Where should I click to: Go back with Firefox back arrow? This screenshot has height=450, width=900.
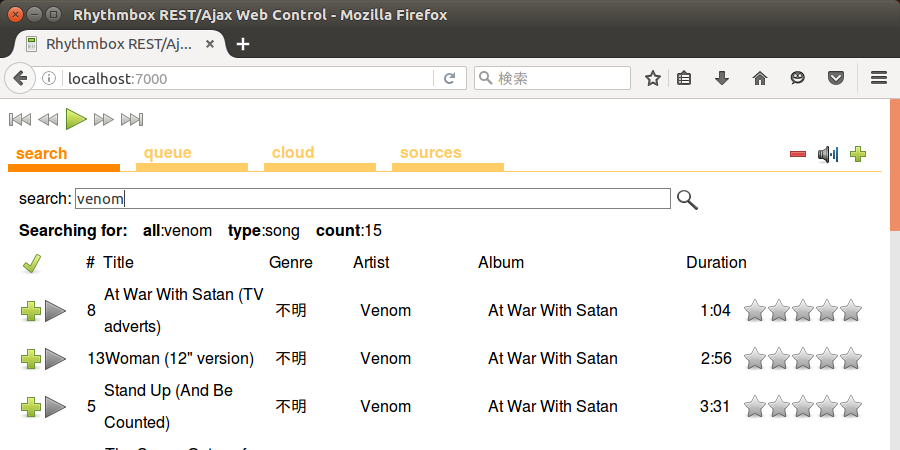[x=20, y=78]
